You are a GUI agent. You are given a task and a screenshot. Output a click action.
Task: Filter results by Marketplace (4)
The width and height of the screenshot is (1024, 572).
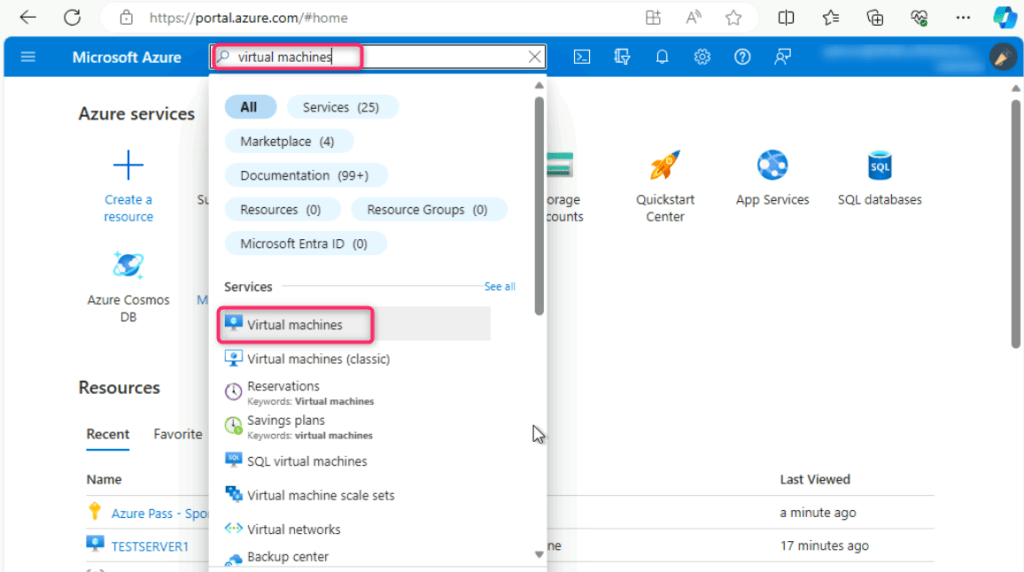pos(288,141)
